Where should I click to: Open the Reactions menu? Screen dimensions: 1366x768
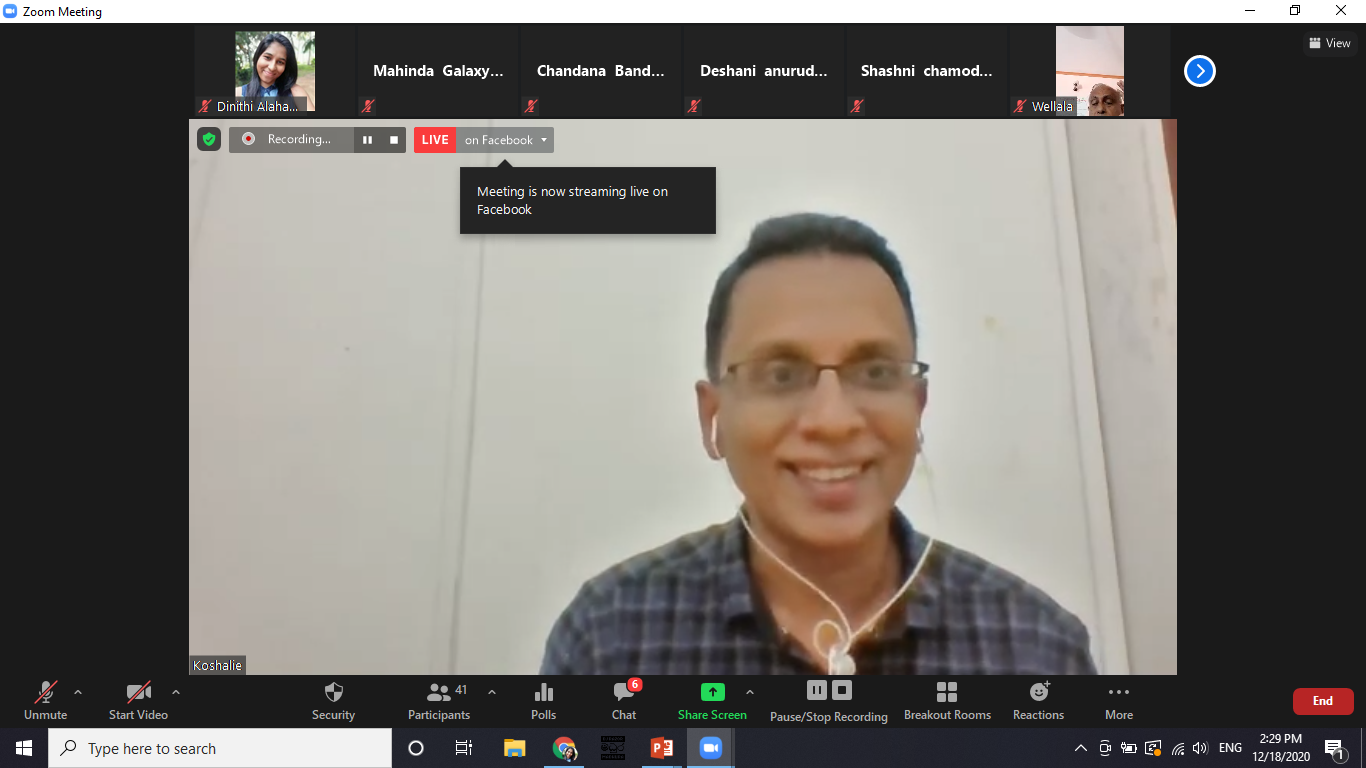[x=1038, y=700]
